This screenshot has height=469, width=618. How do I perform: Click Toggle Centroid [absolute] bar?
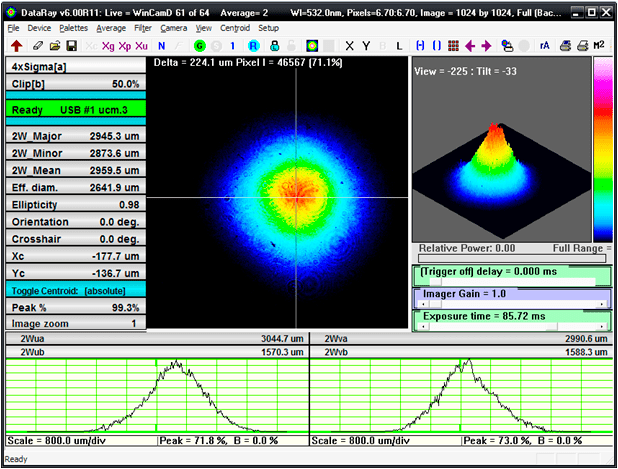pos(75,288)
